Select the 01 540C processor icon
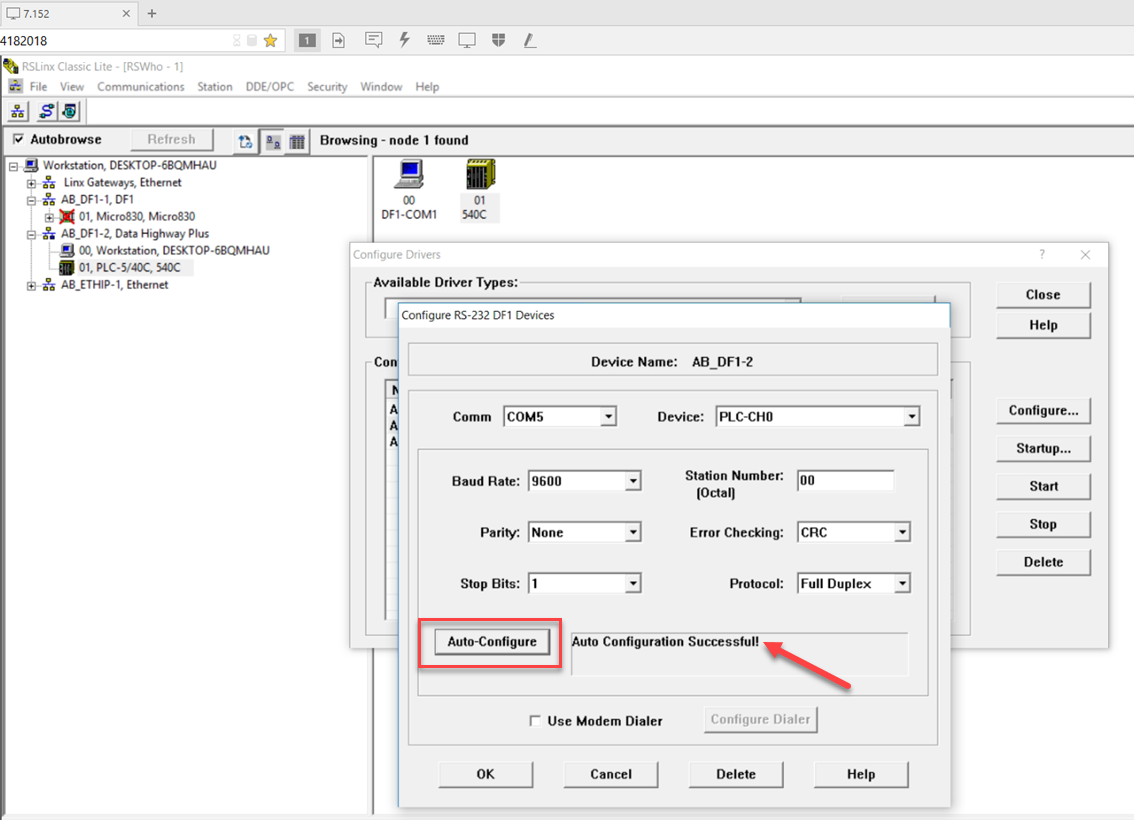The width and height of the screenshot is (1134, 820). [x=479, y=176]
